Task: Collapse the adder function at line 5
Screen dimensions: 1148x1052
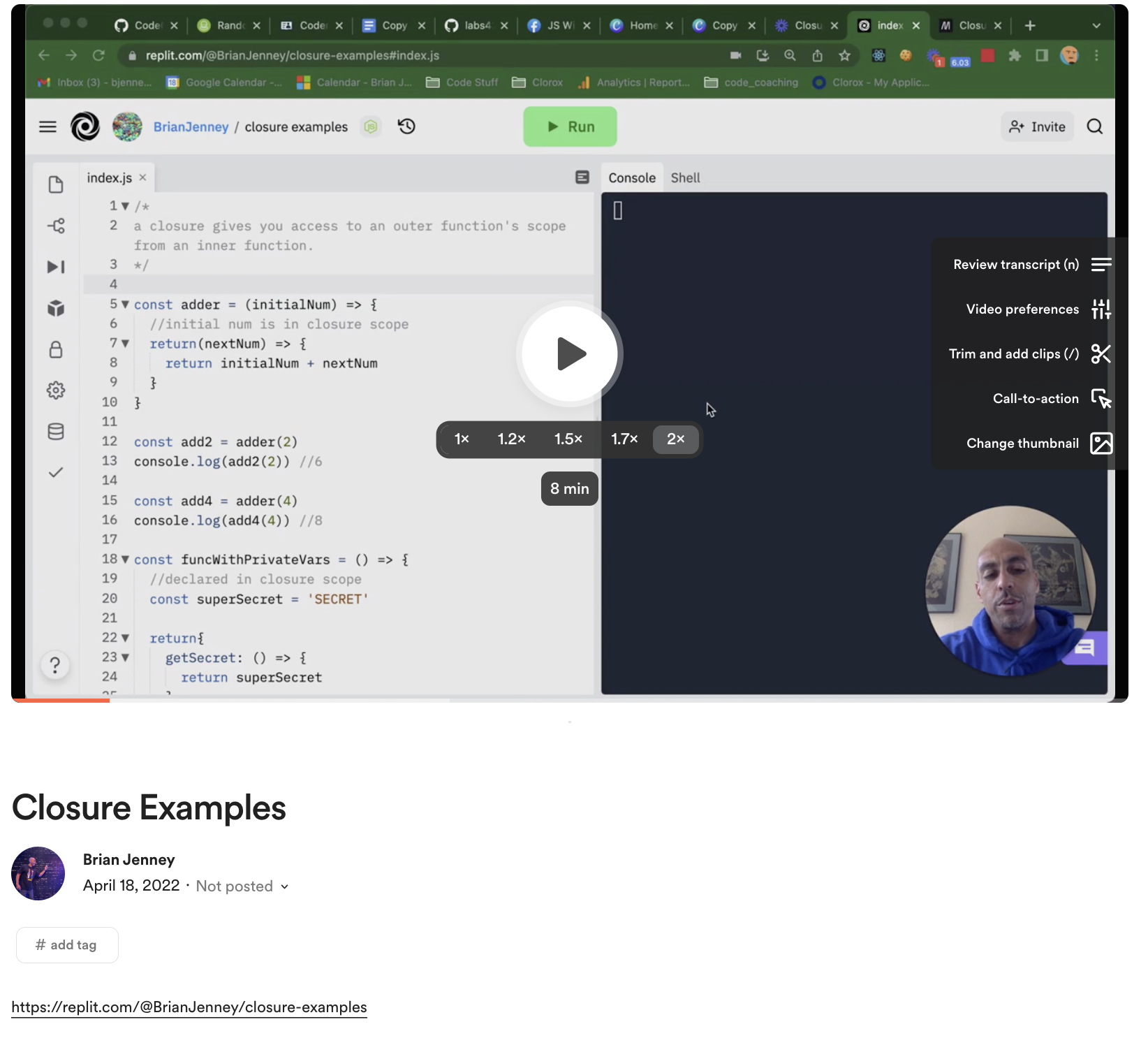Action: 125,305
